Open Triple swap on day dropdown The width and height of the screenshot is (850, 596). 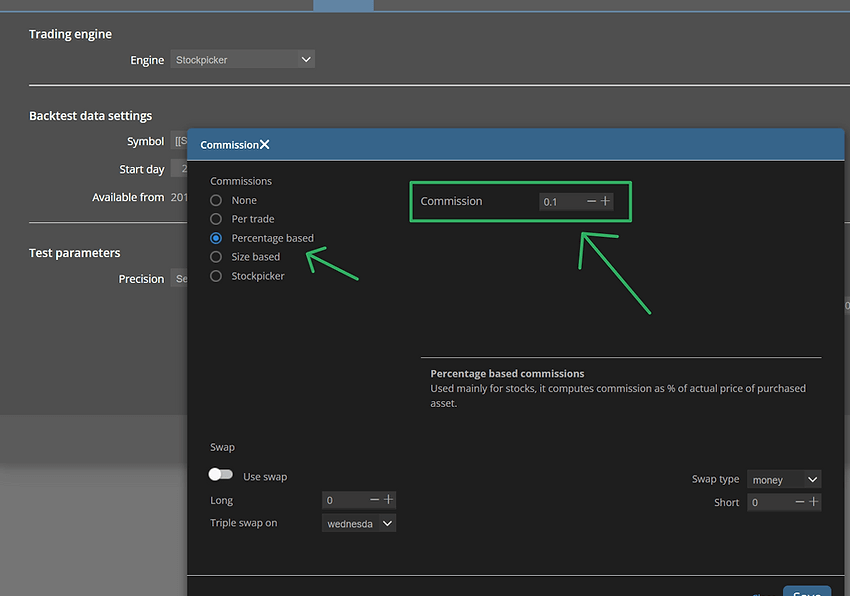tap(360, 523)
